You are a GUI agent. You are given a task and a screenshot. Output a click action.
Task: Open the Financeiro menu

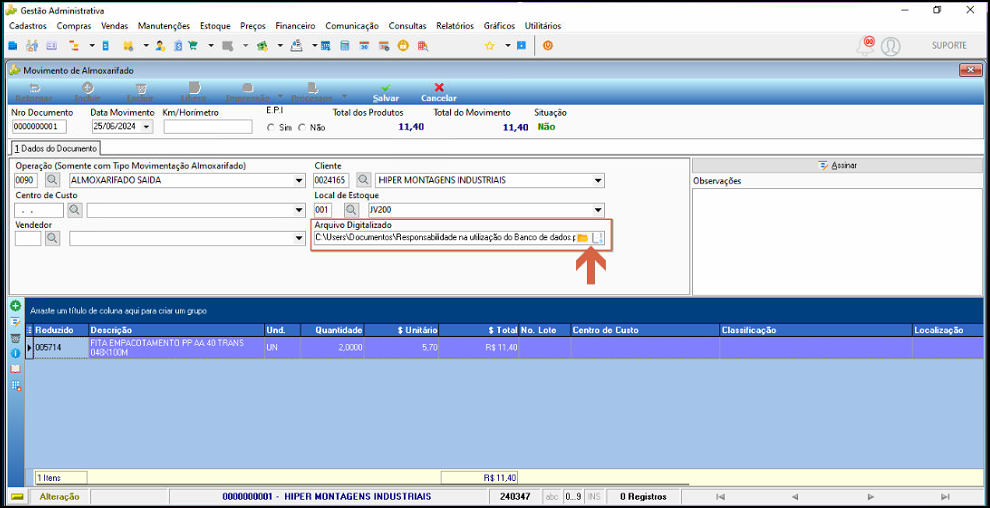click(295, 26)
